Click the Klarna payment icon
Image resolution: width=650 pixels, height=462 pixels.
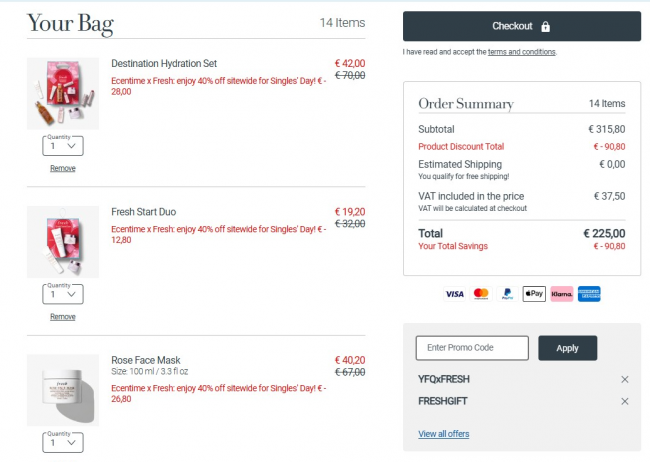pos(561,294)
